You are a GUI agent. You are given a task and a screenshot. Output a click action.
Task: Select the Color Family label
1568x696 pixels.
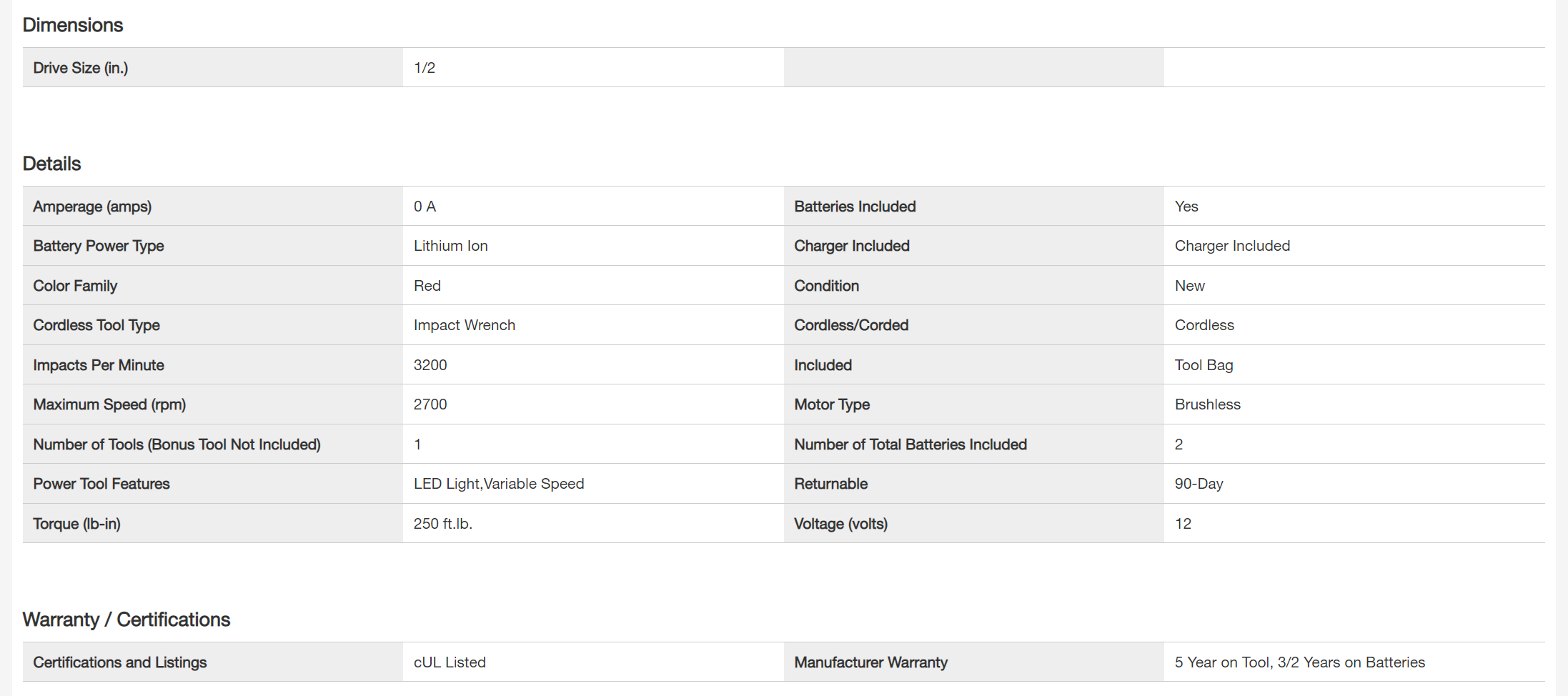(75, 286)
